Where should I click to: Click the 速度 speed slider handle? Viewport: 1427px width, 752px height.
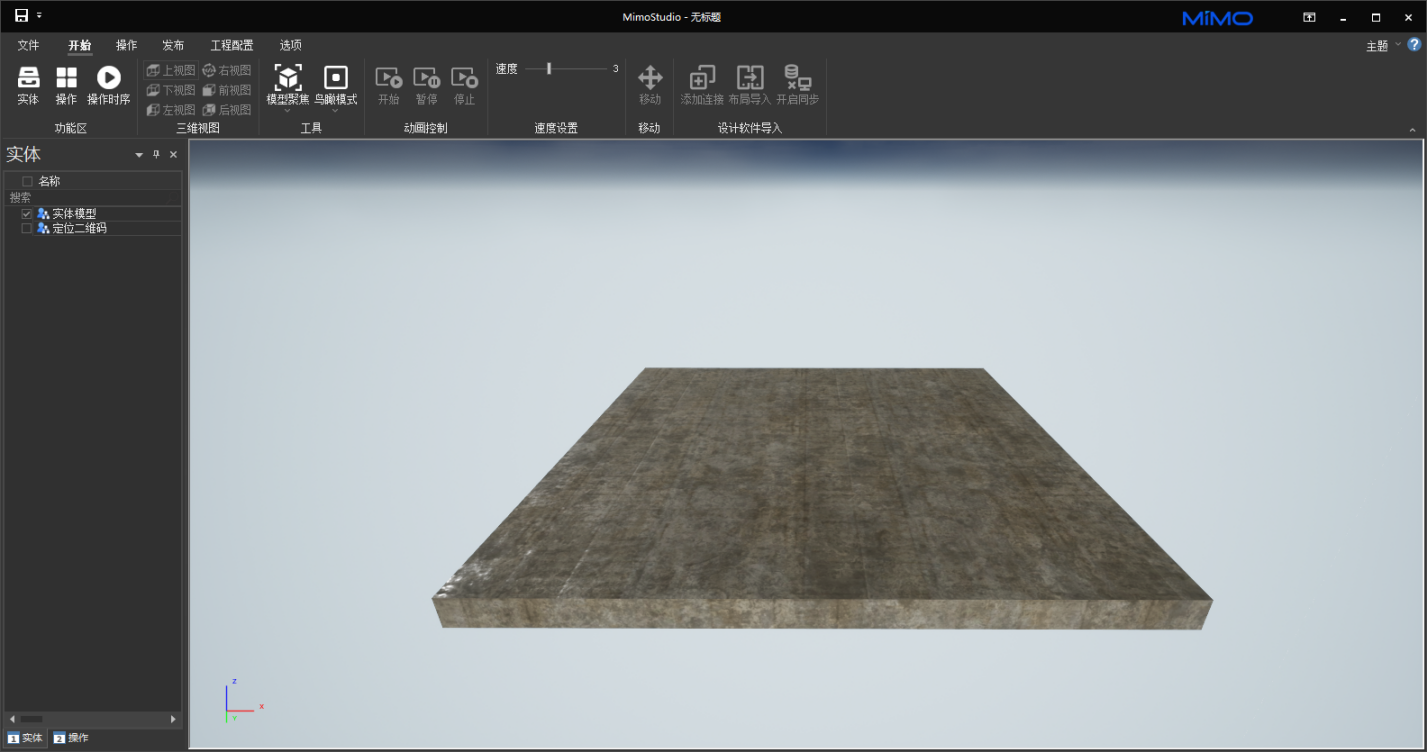click(x=549, y=69)
